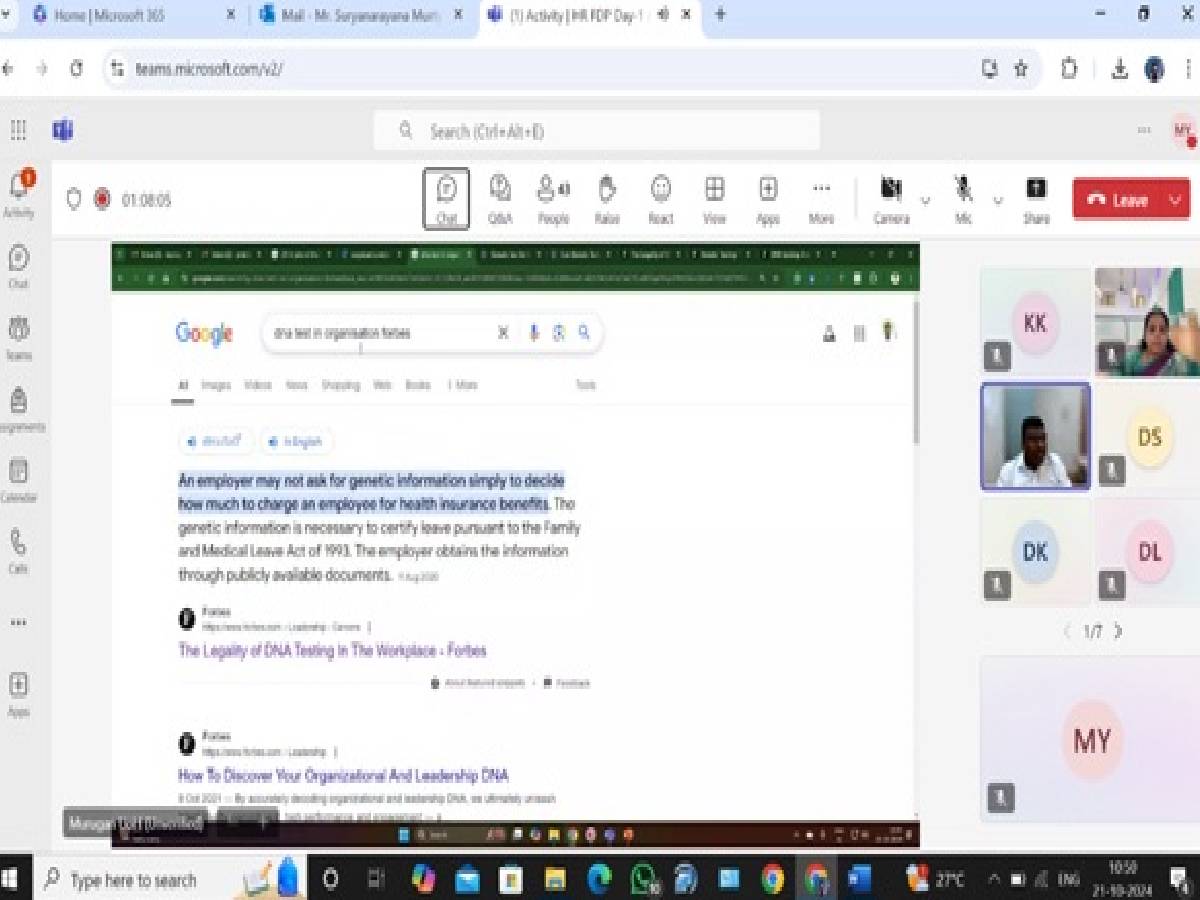Click the More options ellipsis in meeting toolbar
Viewport: 1200px width, 900px height.
coord(821,198)
